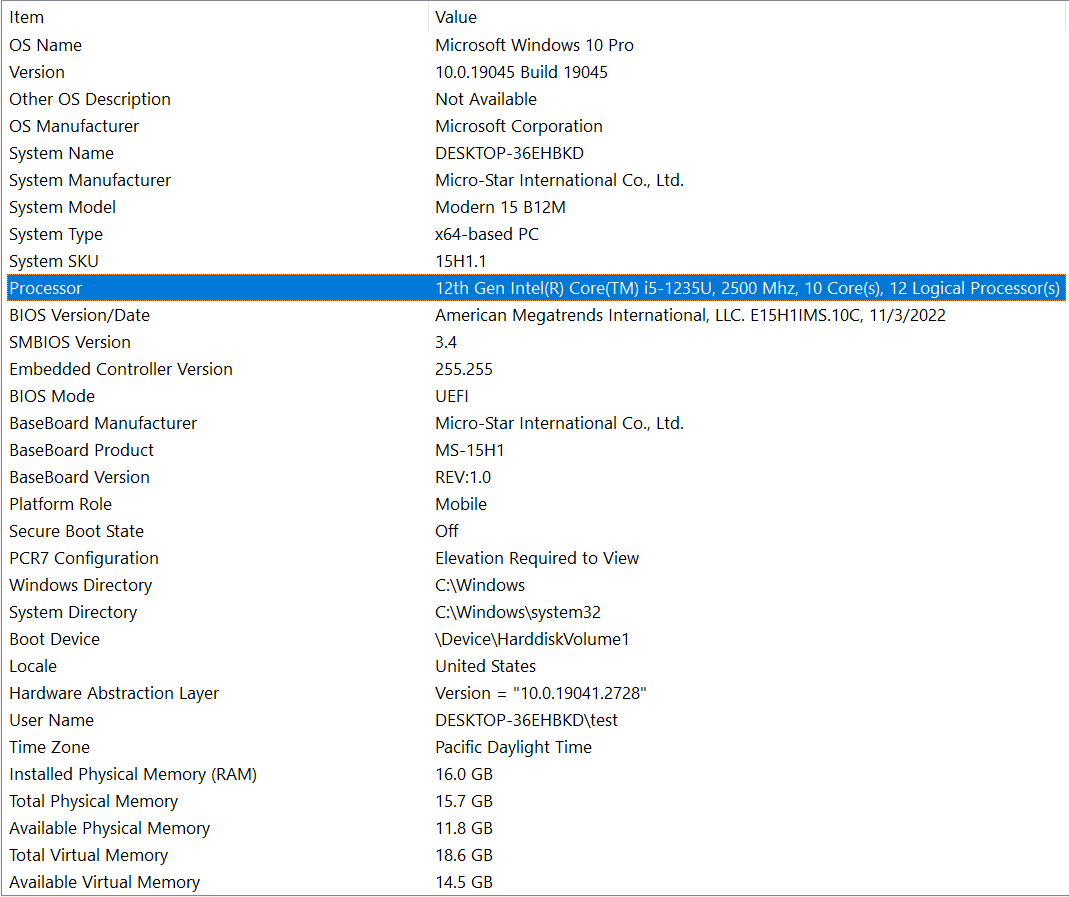The width and height of the screenshot is (1069, 897).
Task: Click the Pacific Daylight Time value
Action: (x=513, y=747)
